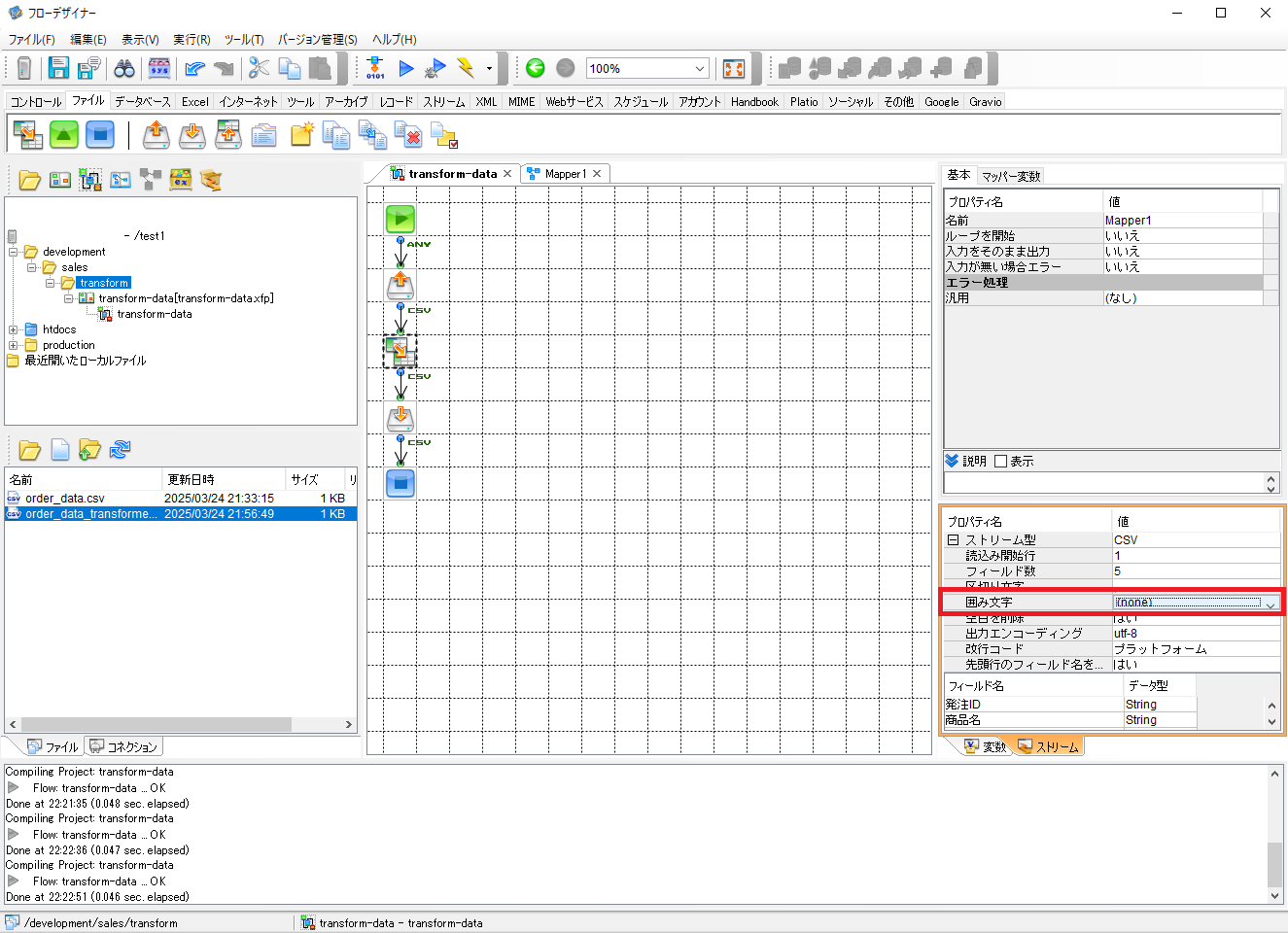Viewport: 1288px width, 933px height.
Task: Click the debug run icon with bug
Action: [436, 68]
